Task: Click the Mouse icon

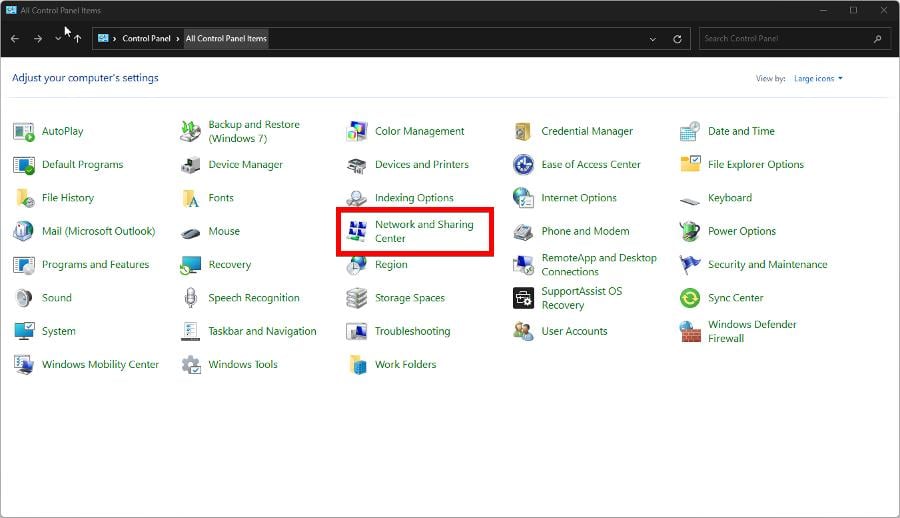Action: (x=190, y=233)
